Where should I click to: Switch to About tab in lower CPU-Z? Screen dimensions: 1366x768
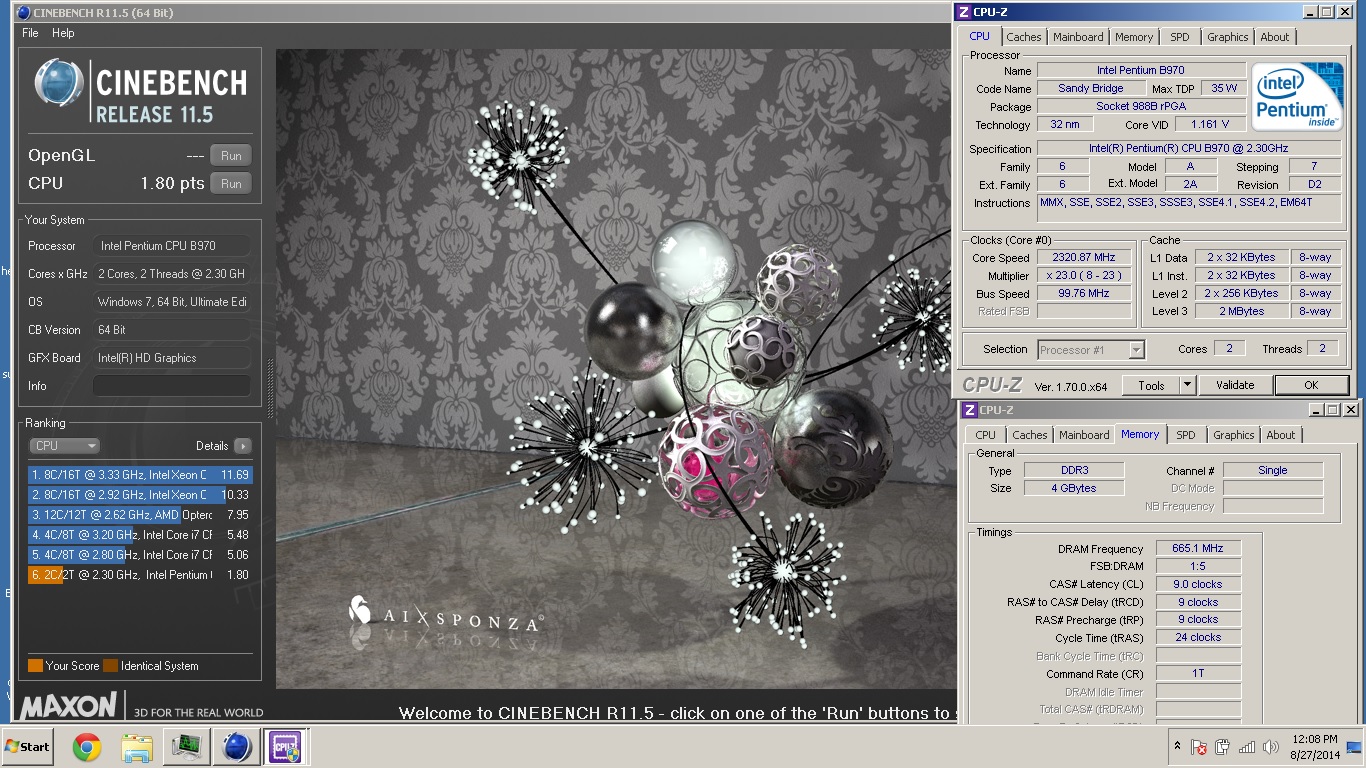(1280, 435)
